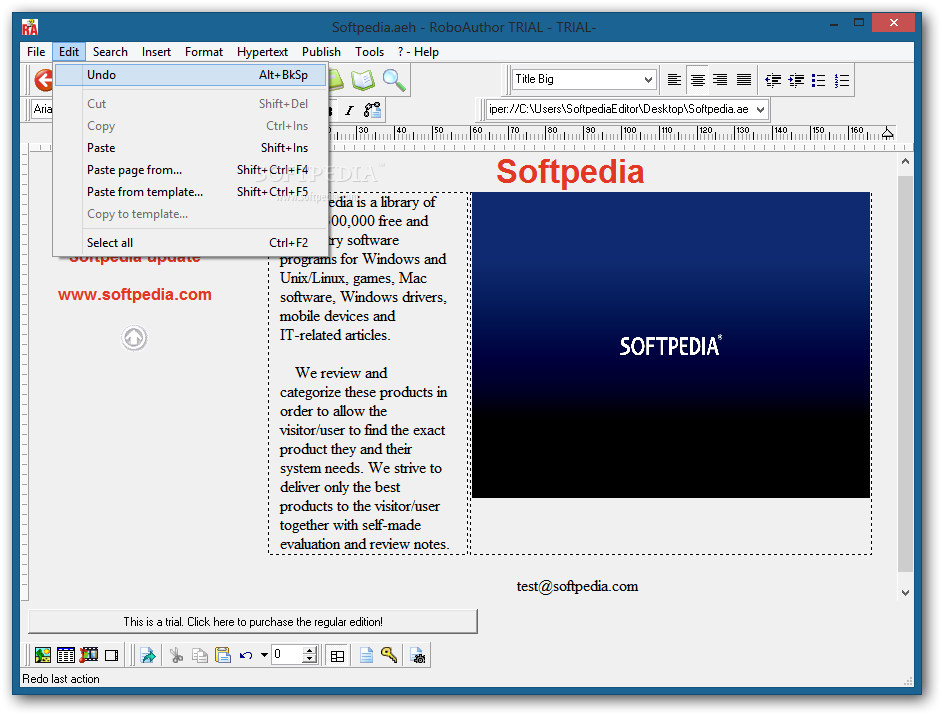Open the book icon in top toolbar
This screenshot has height=715, width=942.
363,79
